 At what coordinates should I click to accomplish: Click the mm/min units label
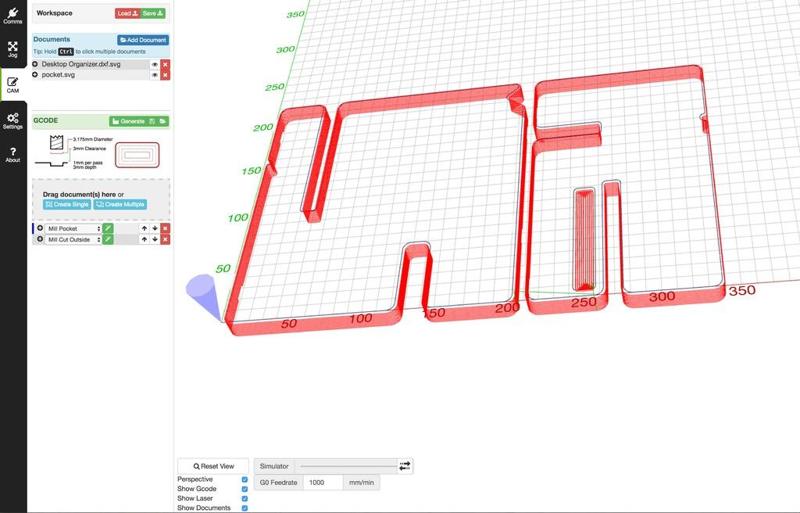[361, 482]
